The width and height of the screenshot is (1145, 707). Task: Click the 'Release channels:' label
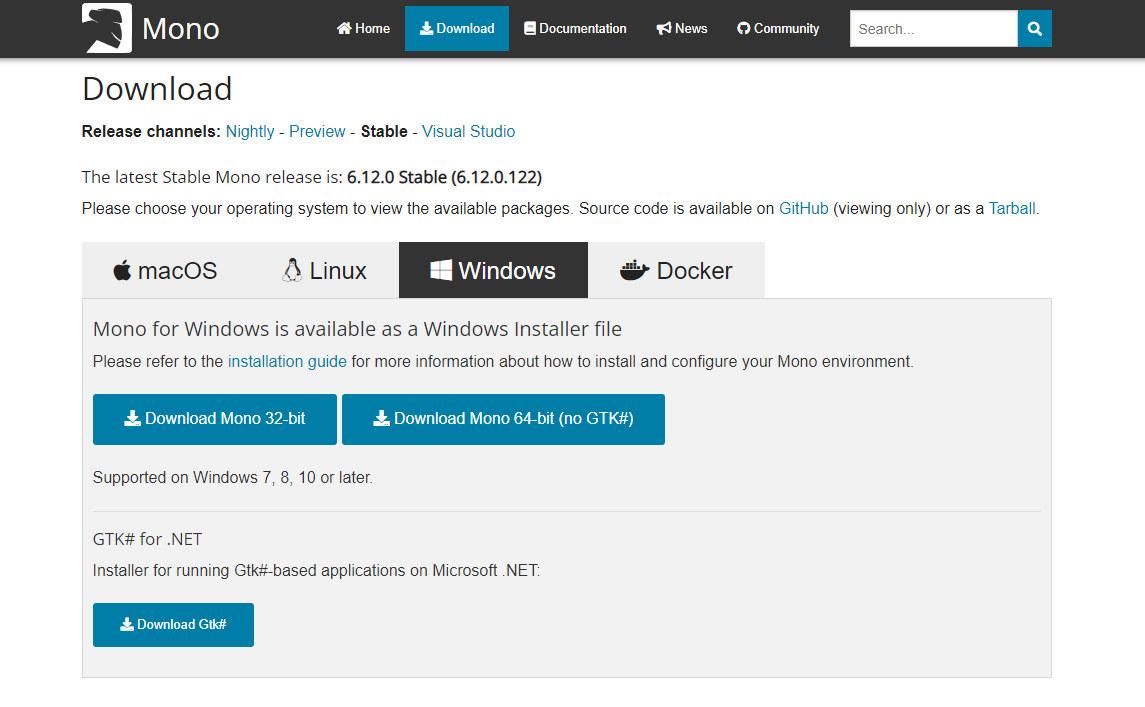point(151,131)
